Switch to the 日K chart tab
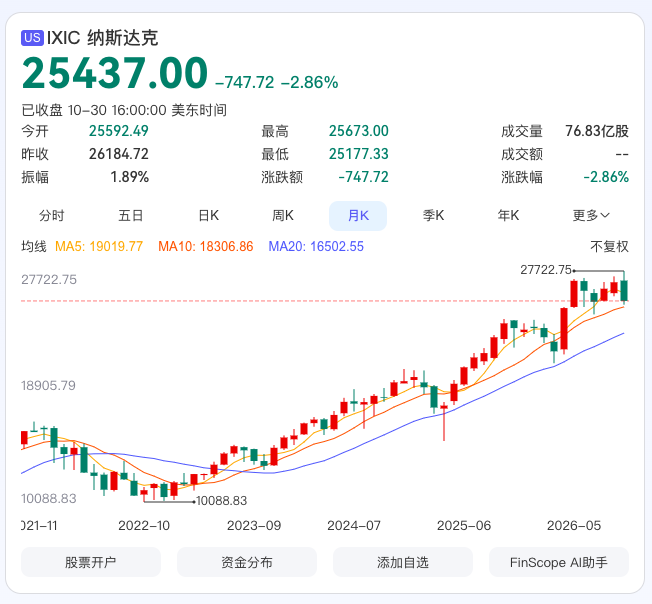Screen dimensions: 652x604 click(208, 216)
